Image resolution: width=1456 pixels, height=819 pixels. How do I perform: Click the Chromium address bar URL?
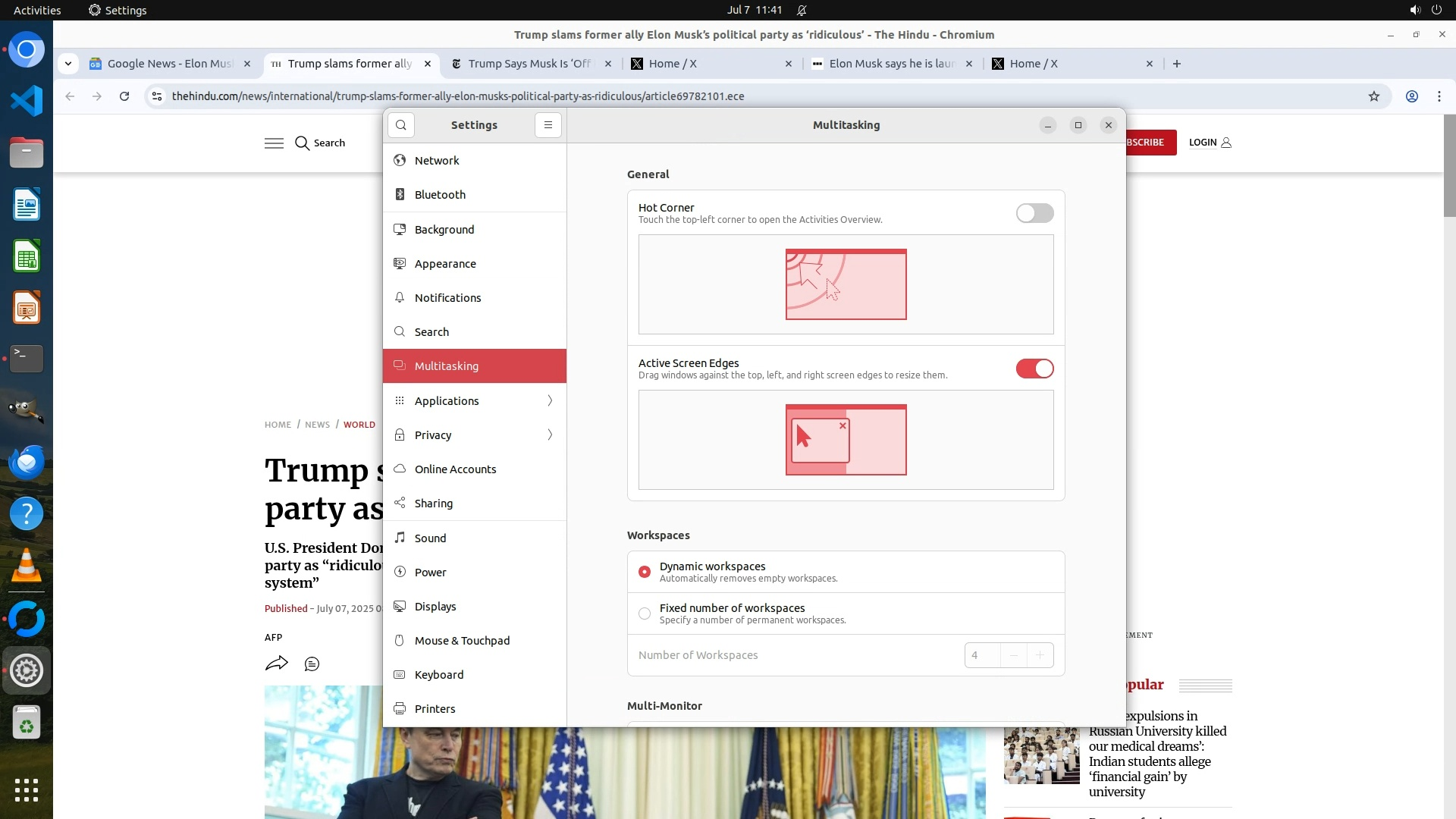tap(457, 96)
